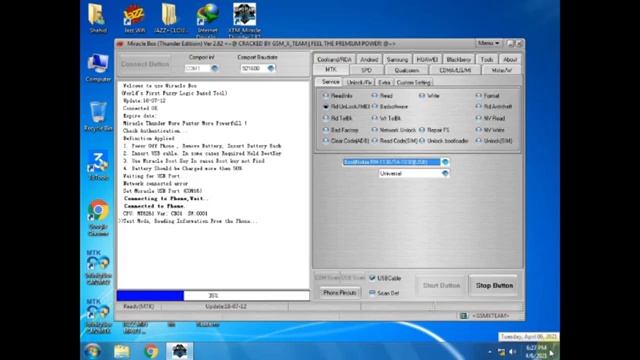Viewport: 640px width, 360px height.
Task: Open the Shahid folder on desktop
Action: [x=98, y=18]
